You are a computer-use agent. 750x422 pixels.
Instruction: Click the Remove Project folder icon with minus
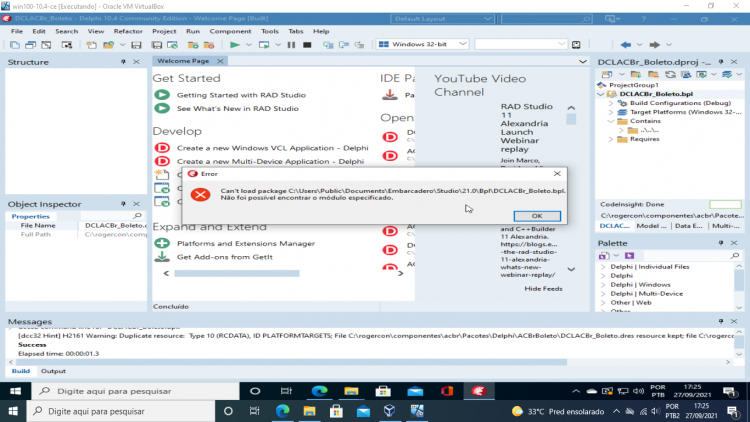[653, 74]
